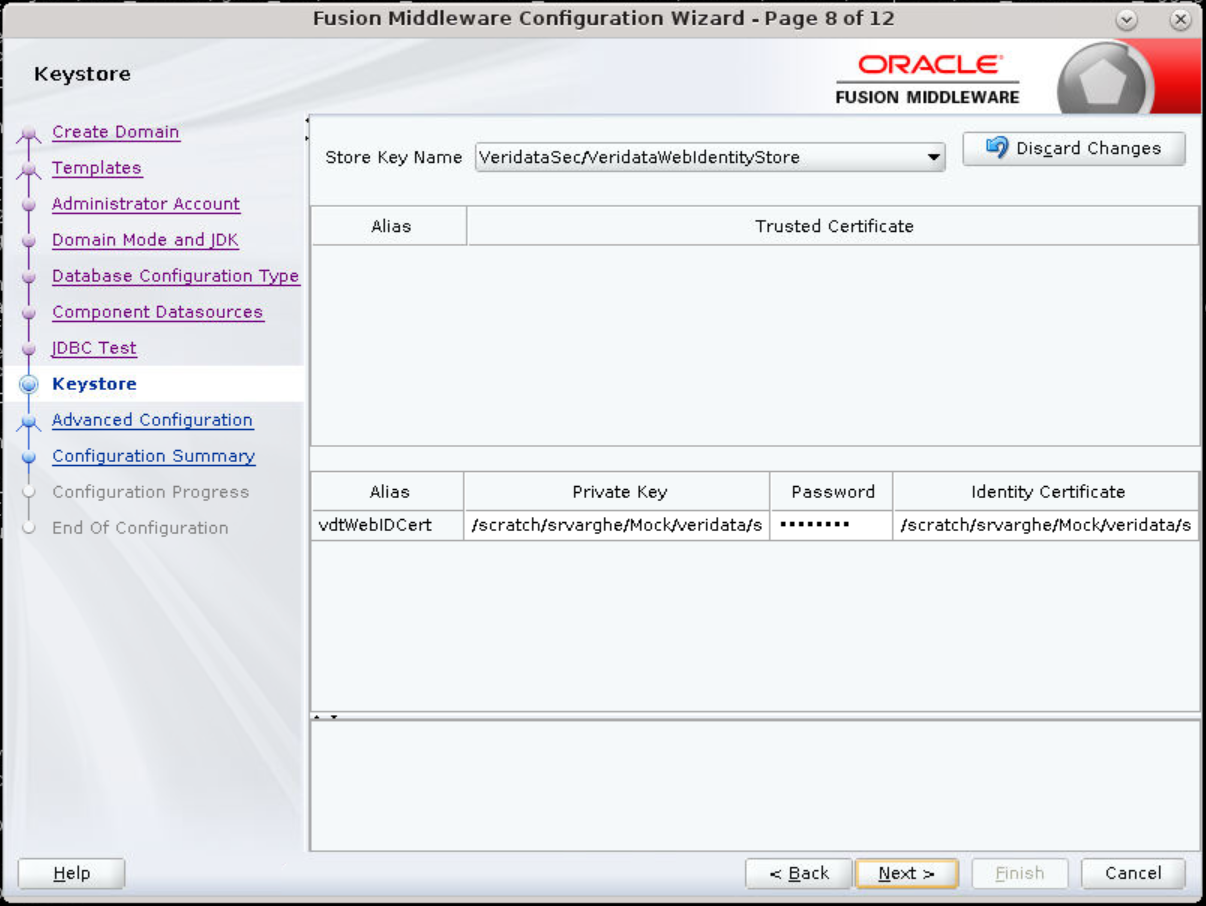Screen dimensions: 1206x906
Task: Open the Store Key Name dropdown
Action: (710, 157)
